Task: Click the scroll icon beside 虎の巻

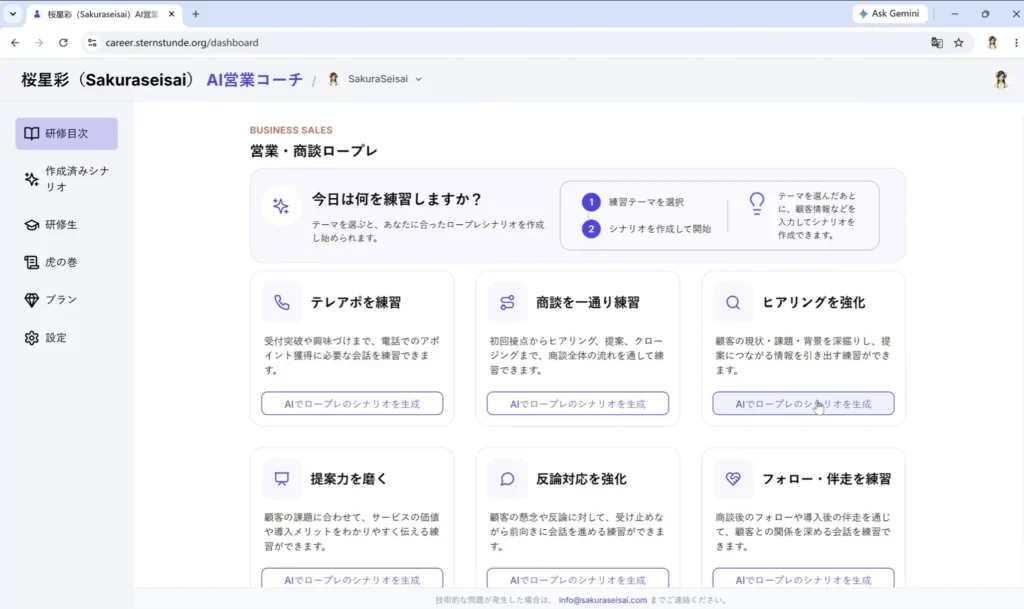Action: pyautogui.click(x=31, y=262)
